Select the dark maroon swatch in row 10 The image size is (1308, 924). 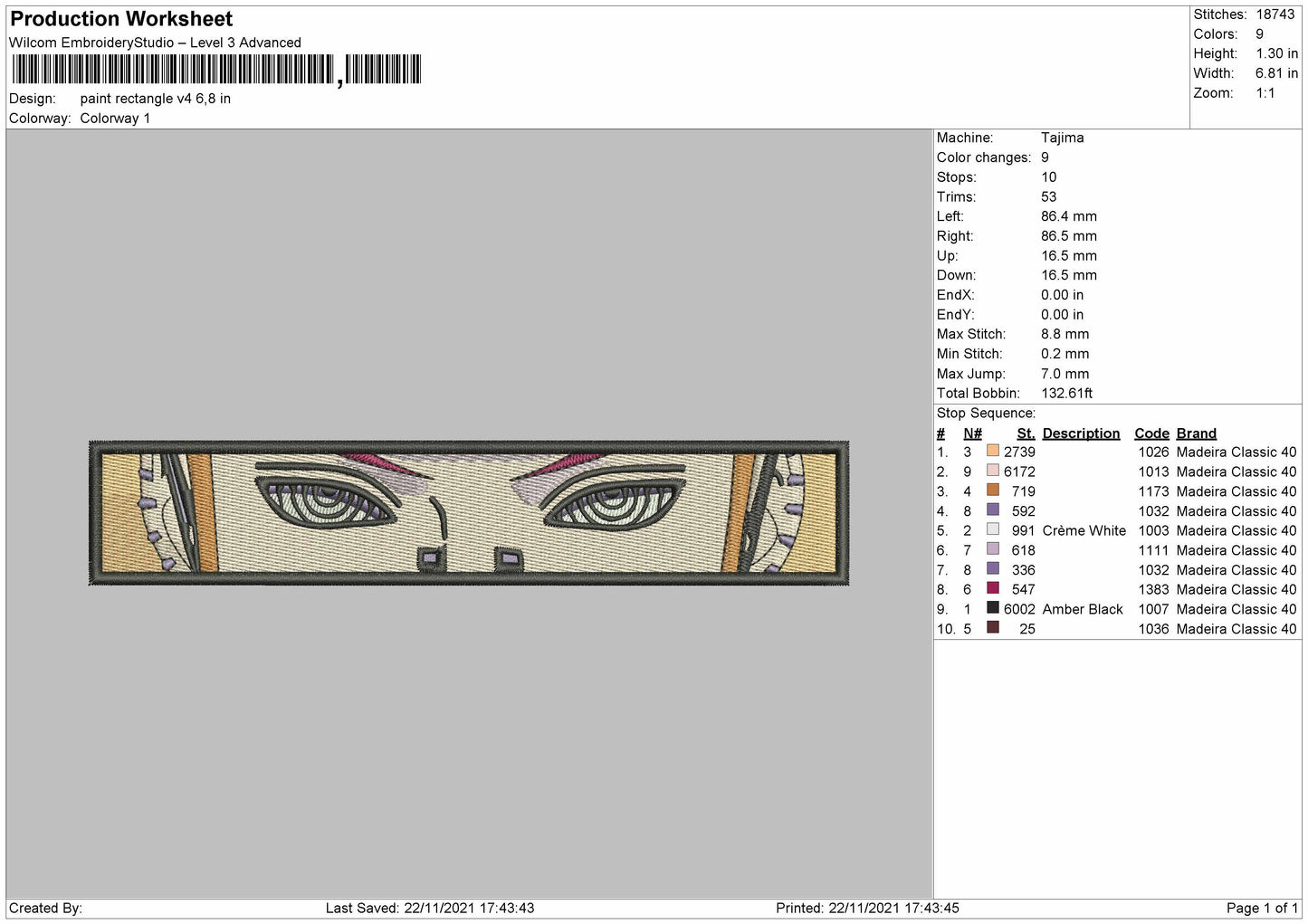[x=993, y=628]
